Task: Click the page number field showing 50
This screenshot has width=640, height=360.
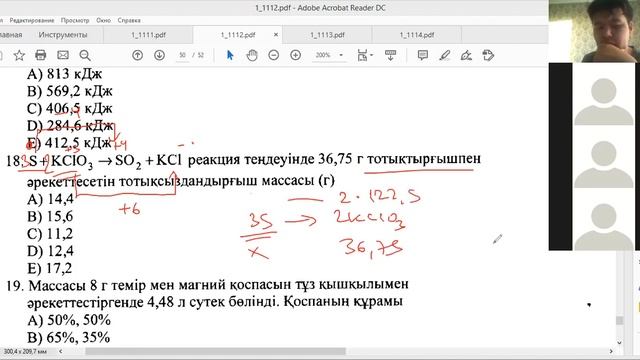Action: [x=182, y=55]
